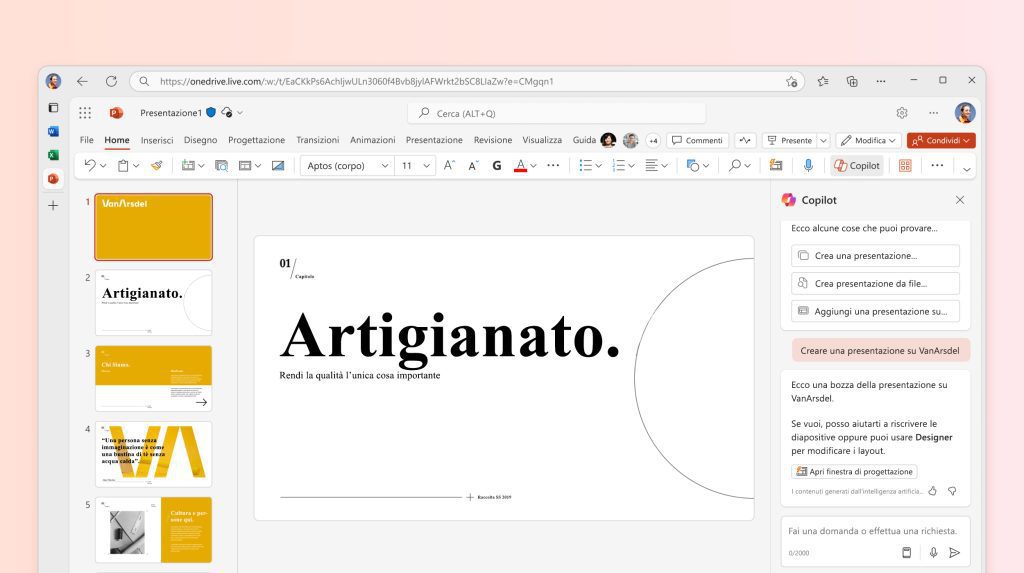
Task: Select slide 2 Artigianato thumbnail
Action: [x=153, y=303]
